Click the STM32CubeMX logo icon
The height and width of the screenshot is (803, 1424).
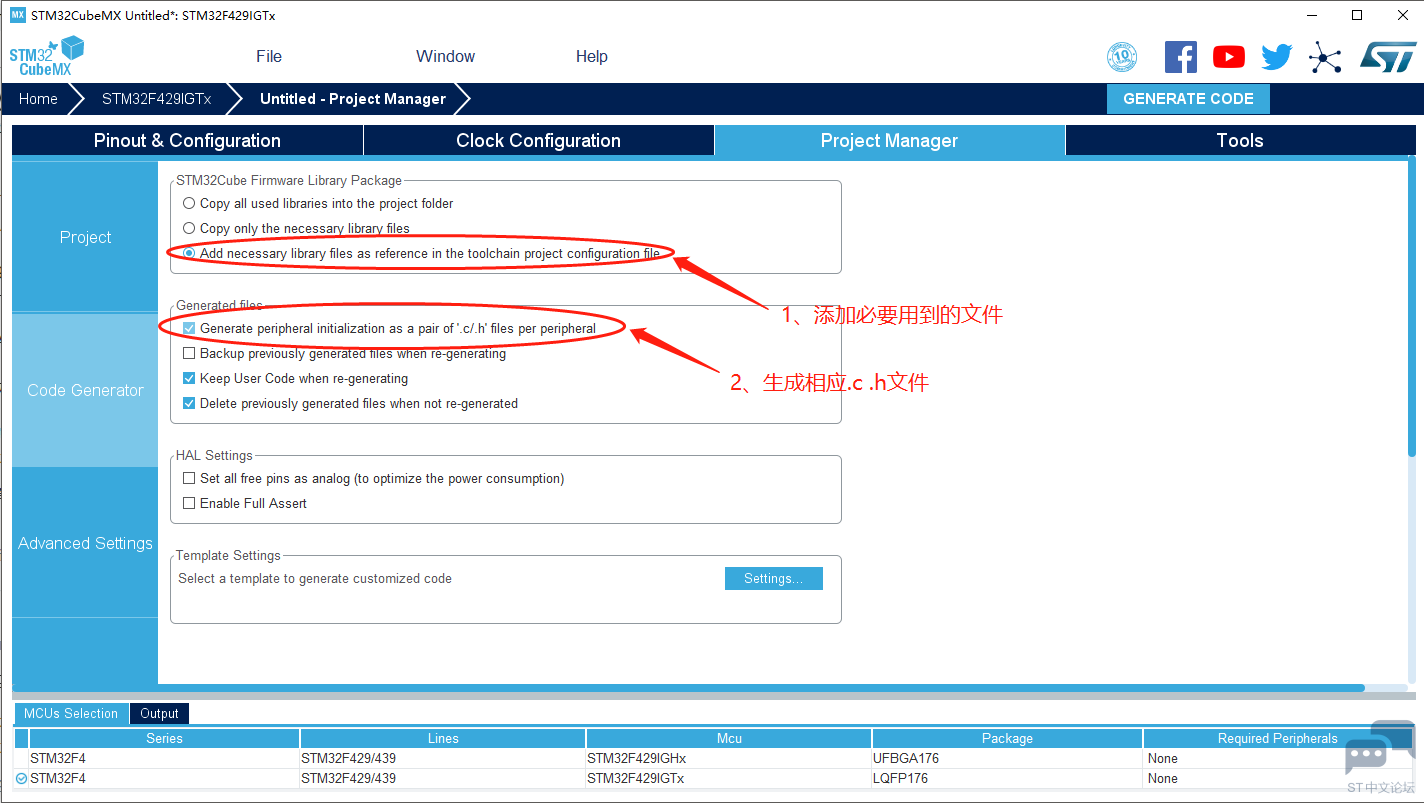[47, 56]
